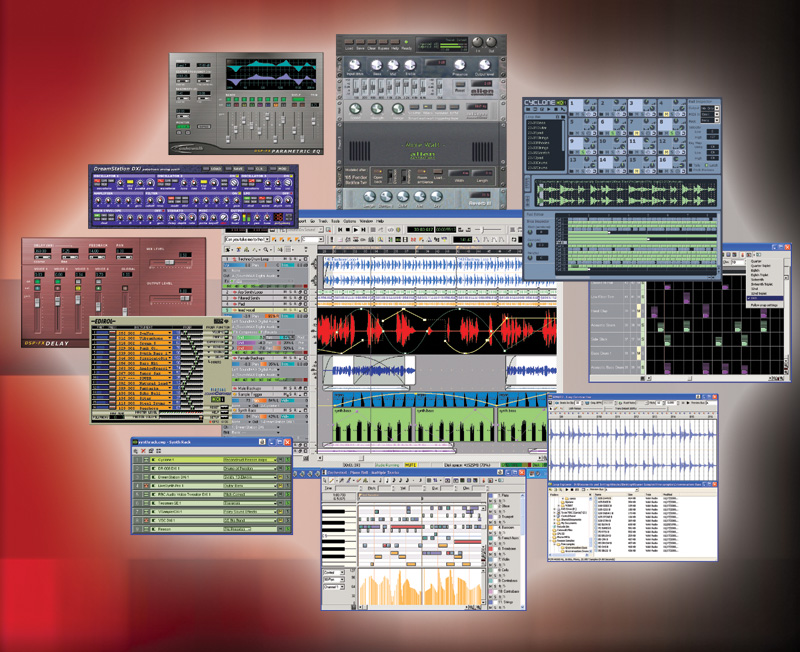Mute DR-008 DXi 1 in the Synth Rack
The width and height of the screenshot is (800, 652).
[280, 469]
